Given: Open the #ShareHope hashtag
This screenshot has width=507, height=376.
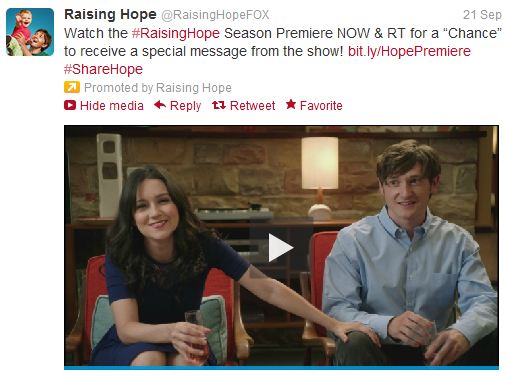Looking at the screenshot, I should point(103,69).
